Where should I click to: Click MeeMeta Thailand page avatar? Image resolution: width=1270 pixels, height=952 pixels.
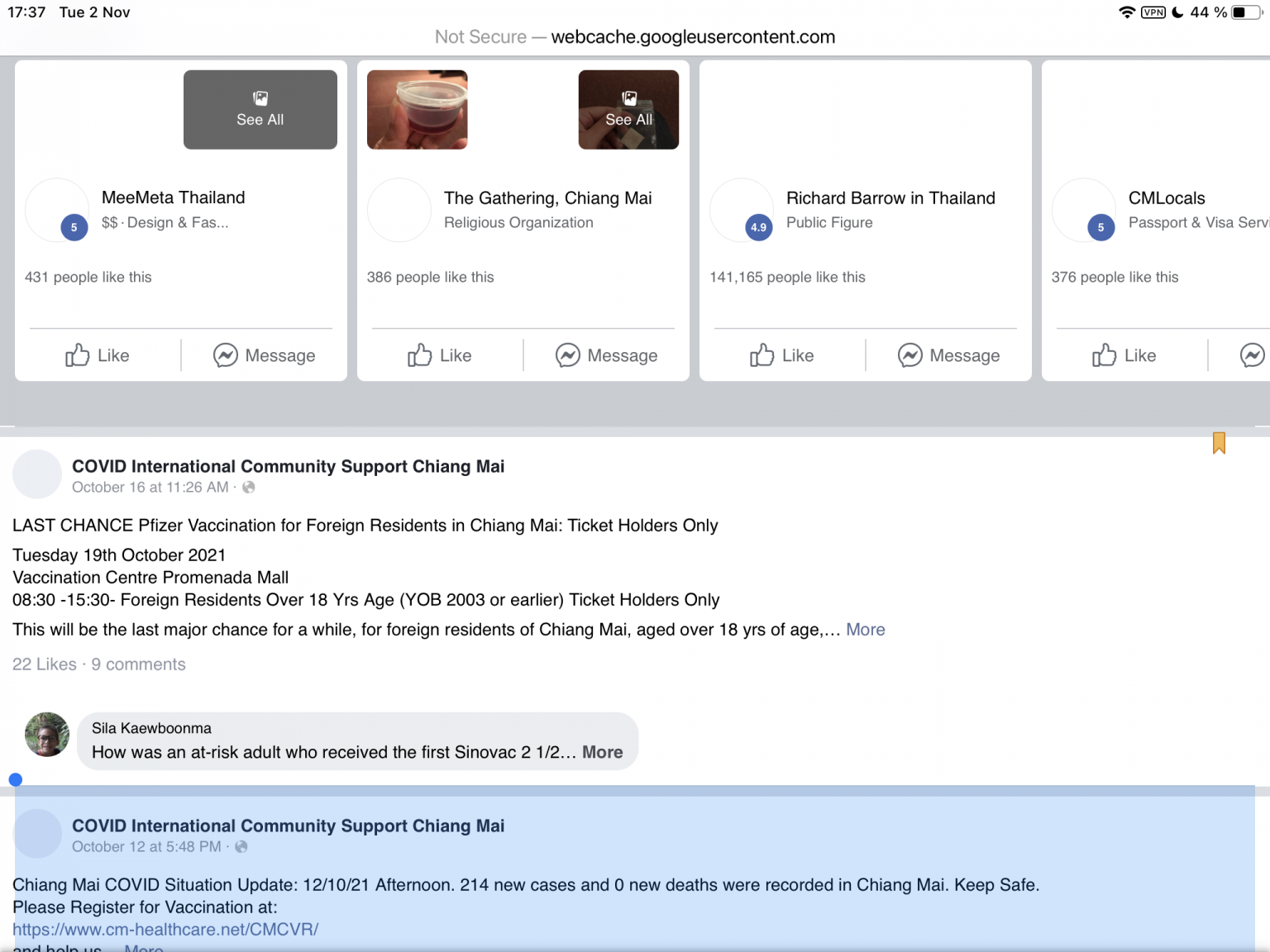[57, 210]
